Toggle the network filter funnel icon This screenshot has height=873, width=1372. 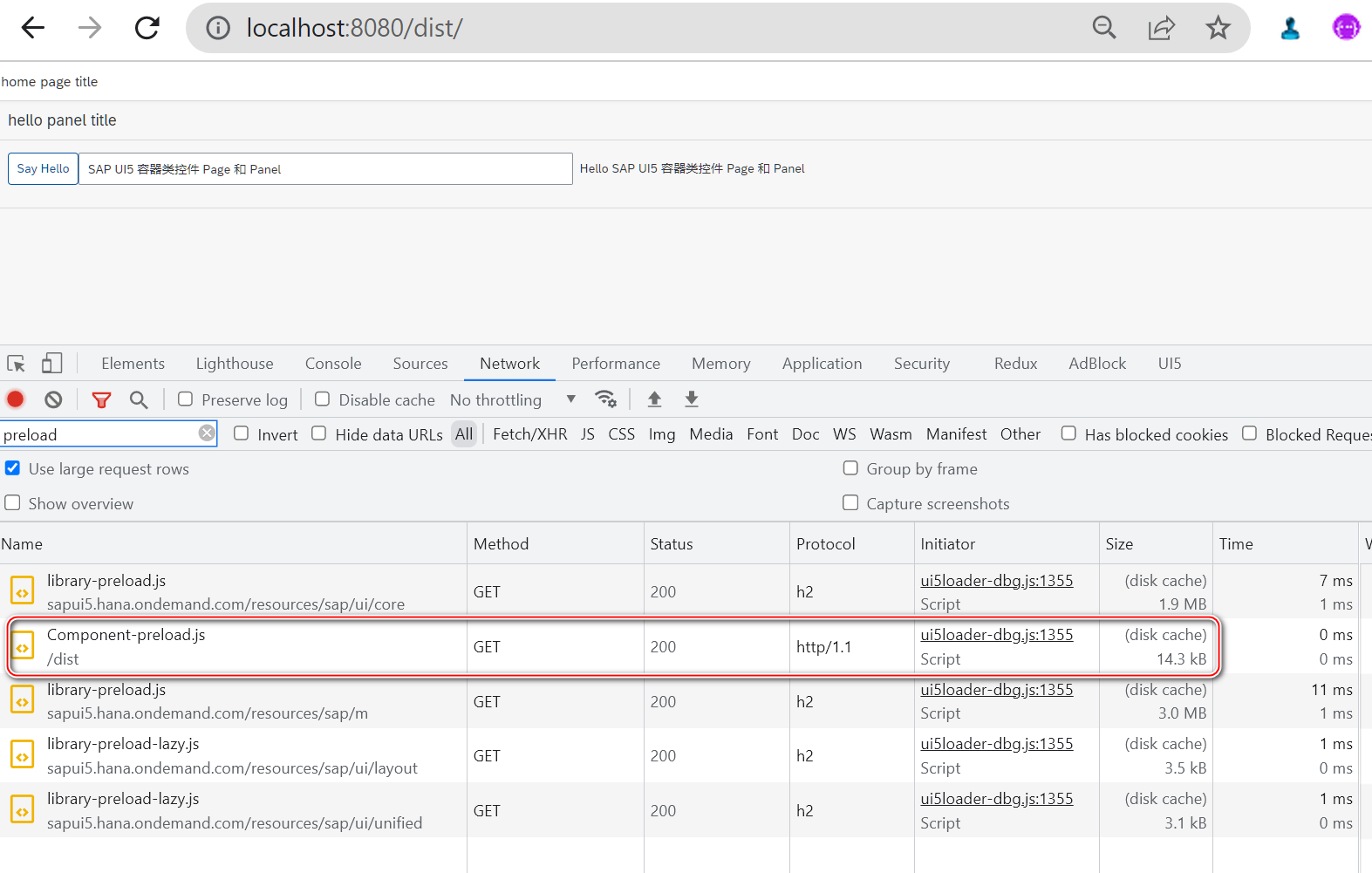(101, 399)
